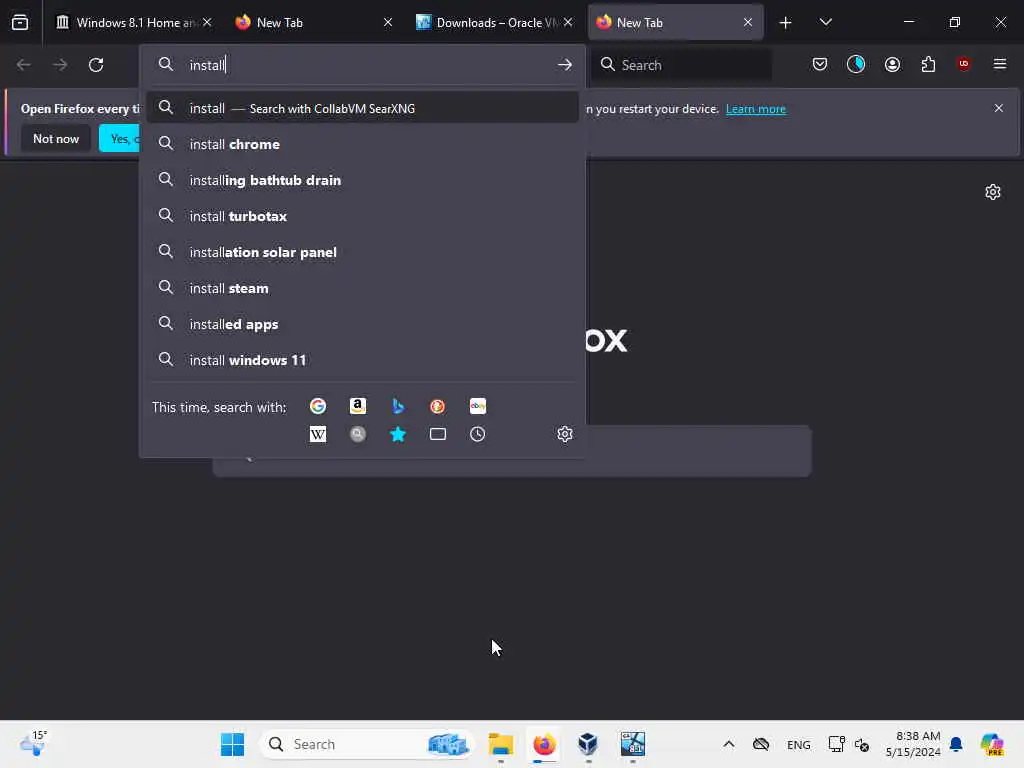Screen dimensions: 1024x768
Task: Expand the list all tabs dropdown
Action: pos(825,22)
